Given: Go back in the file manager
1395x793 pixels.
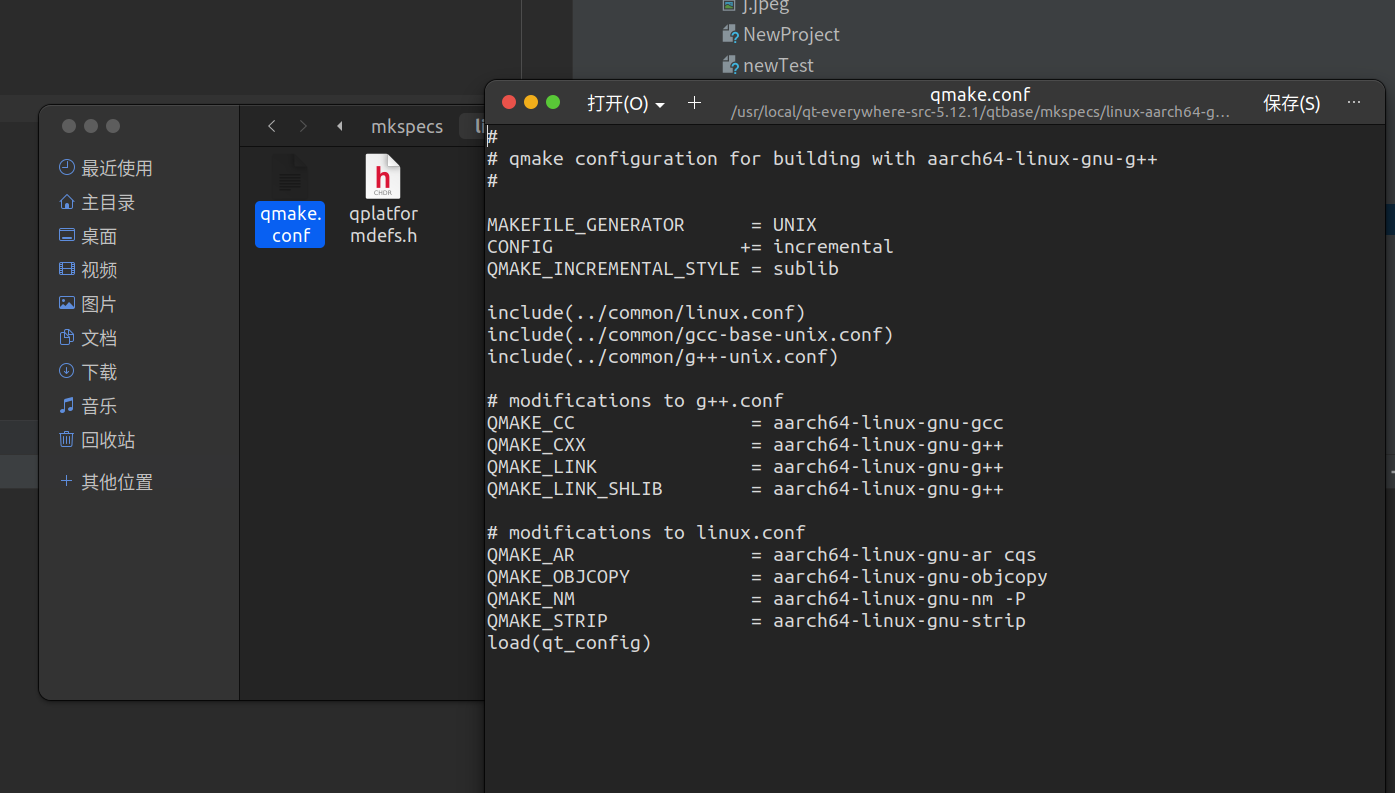Looking at the screenshot, I should pos(272,126).
